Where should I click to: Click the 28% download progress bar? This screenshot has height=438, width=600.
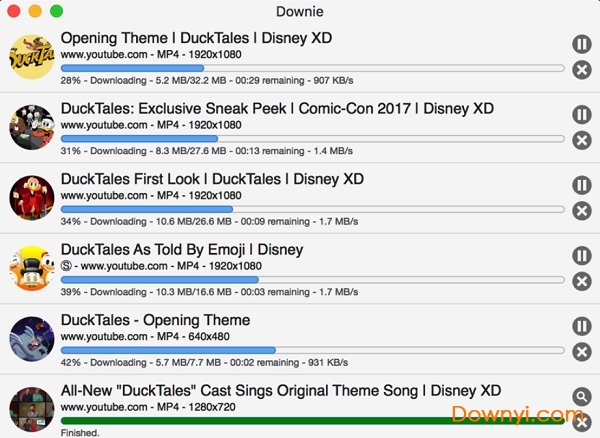[312, 68]
